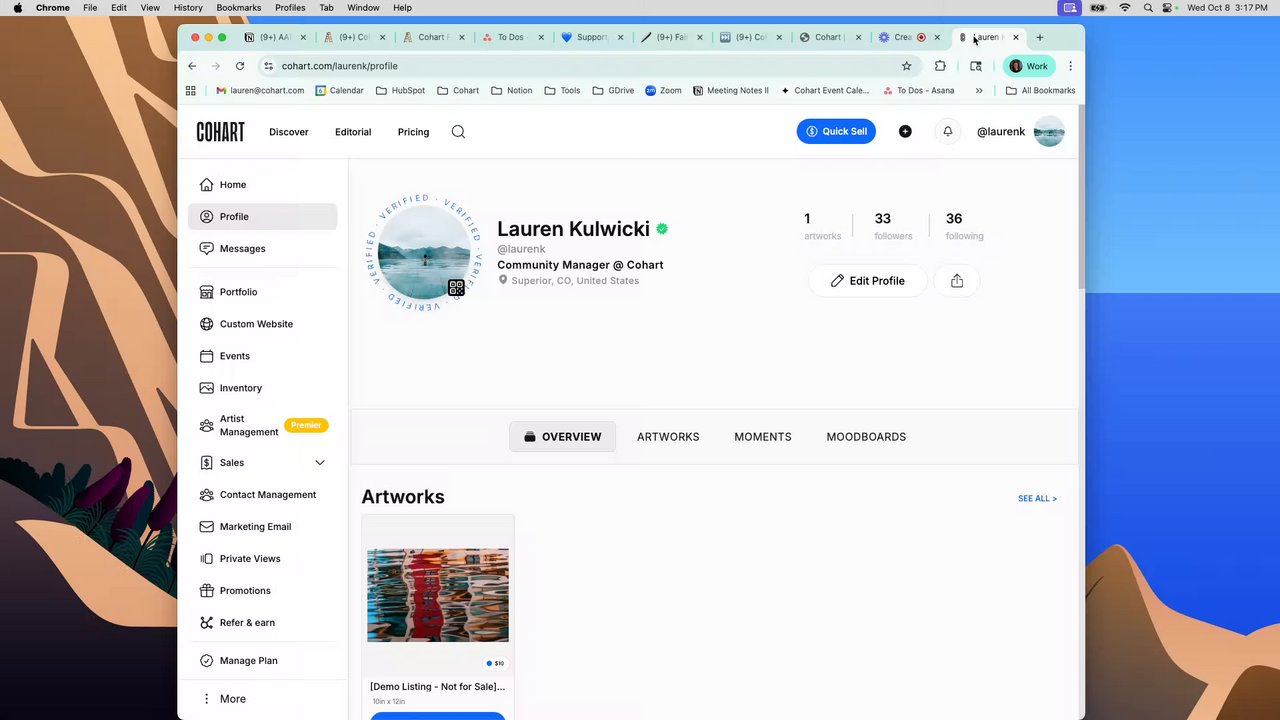Open the Apple menu
The height and width of the screenshot is (720, 1280).
[17, 8]
